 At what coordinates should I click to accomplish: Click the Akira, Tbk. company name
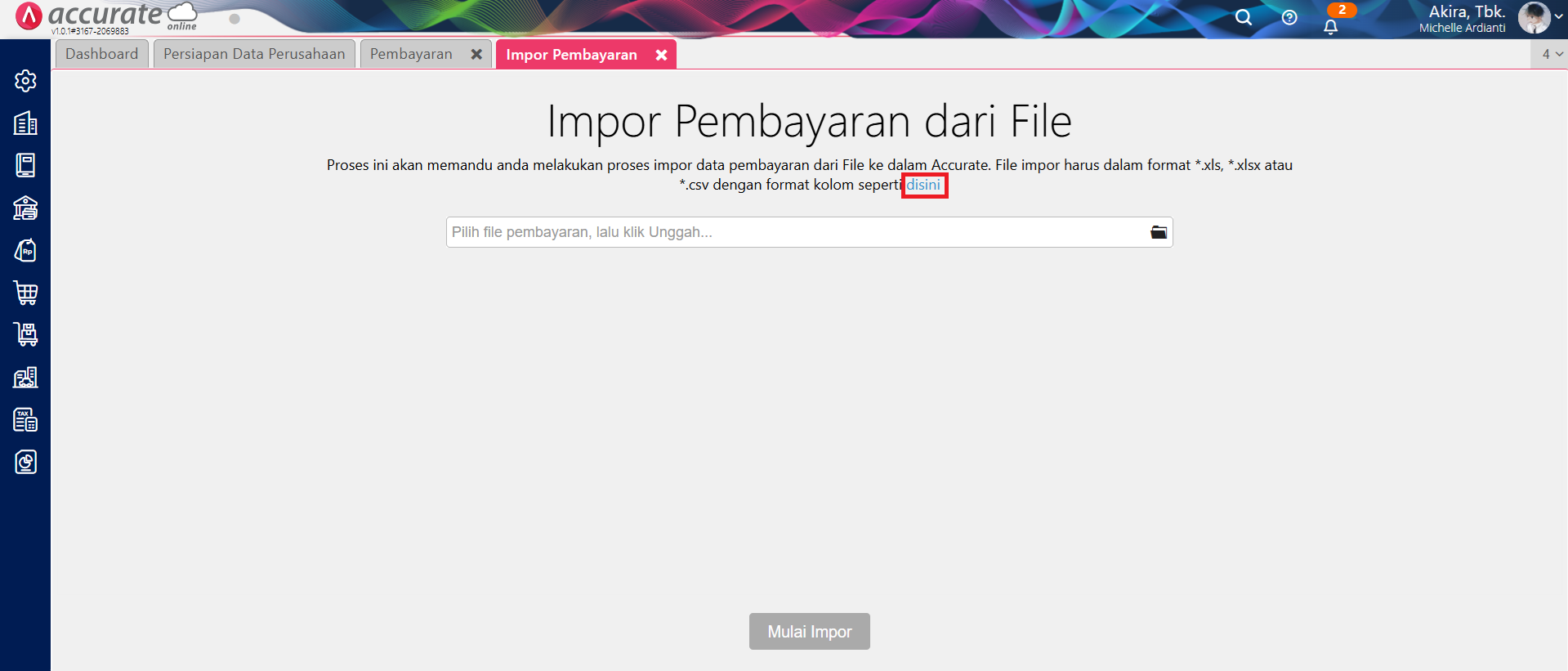click(x=1467, y=11)
